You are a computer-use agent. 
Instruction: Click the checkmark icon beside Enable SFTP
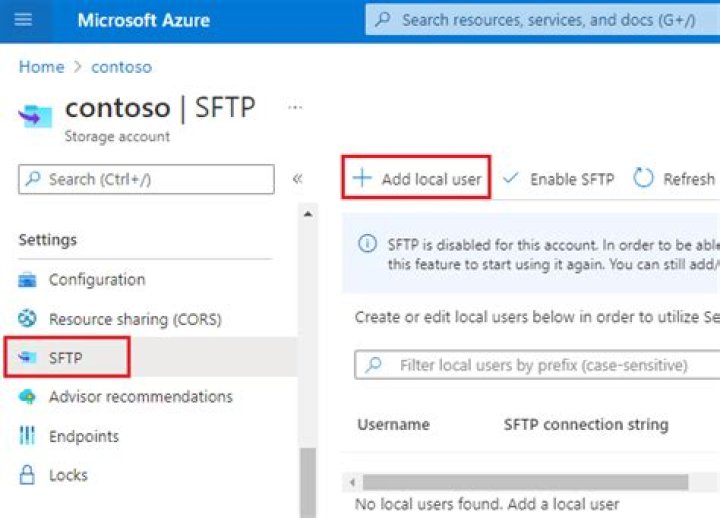click(x=510, y=178)
